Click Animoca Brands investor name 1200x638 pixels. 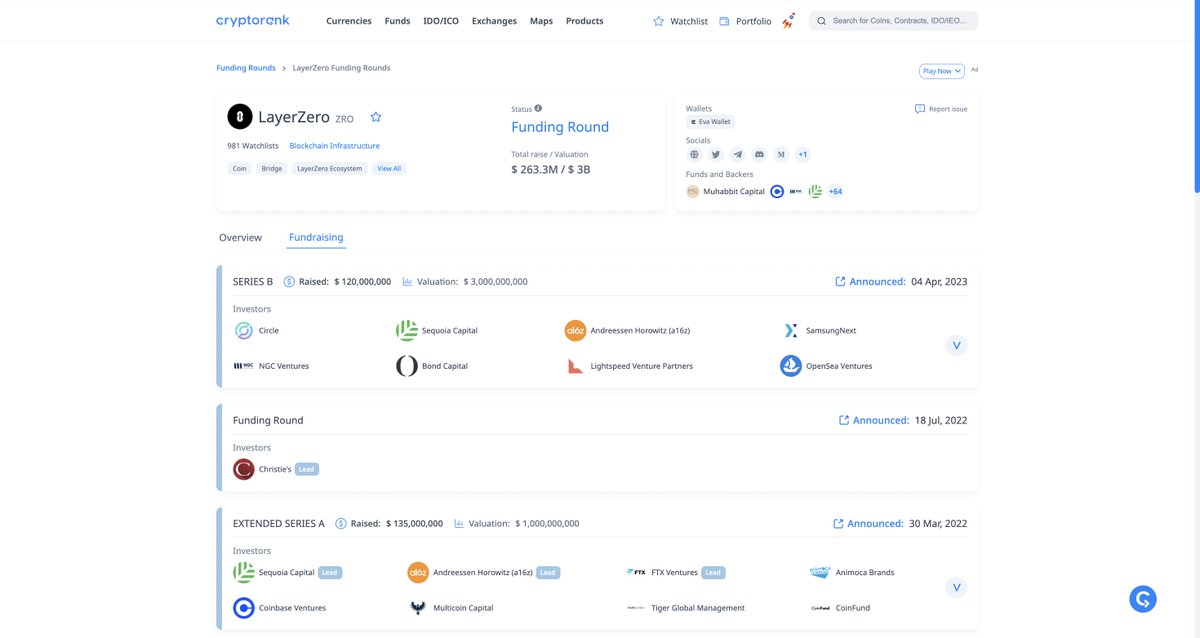pyautogui.click(x=866, y=573)
